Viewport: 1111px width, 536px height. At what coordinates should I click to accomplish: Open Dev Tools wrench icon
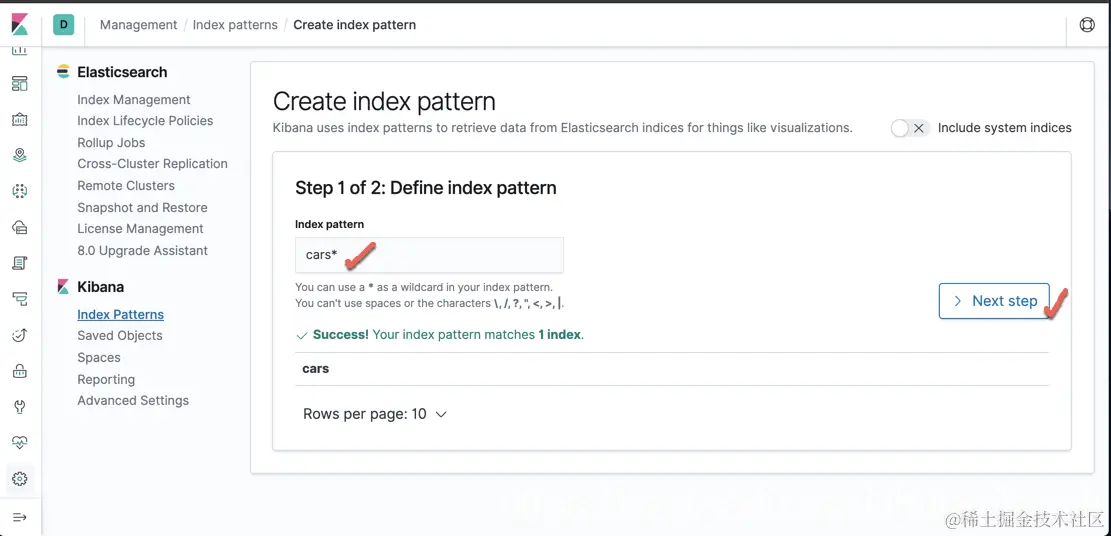(20, 407)
